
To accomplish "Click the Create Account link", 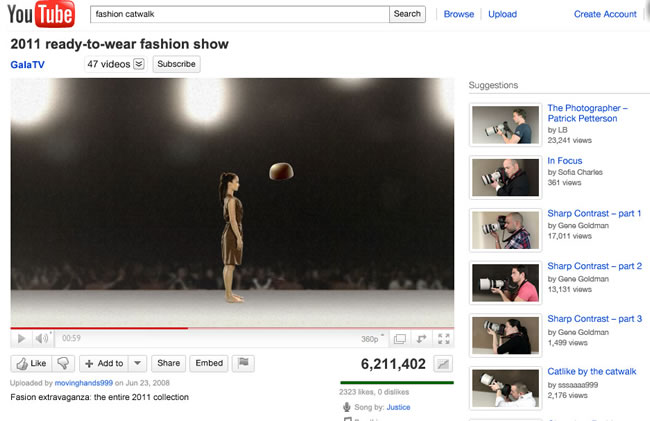I will tap(605, 14).
